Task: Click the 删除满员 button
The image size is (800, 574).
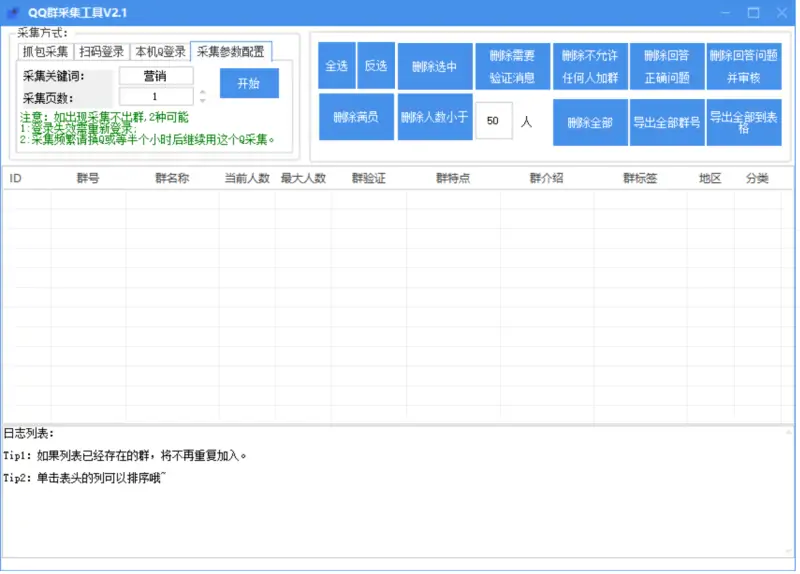Action: [x=356, y=118]
